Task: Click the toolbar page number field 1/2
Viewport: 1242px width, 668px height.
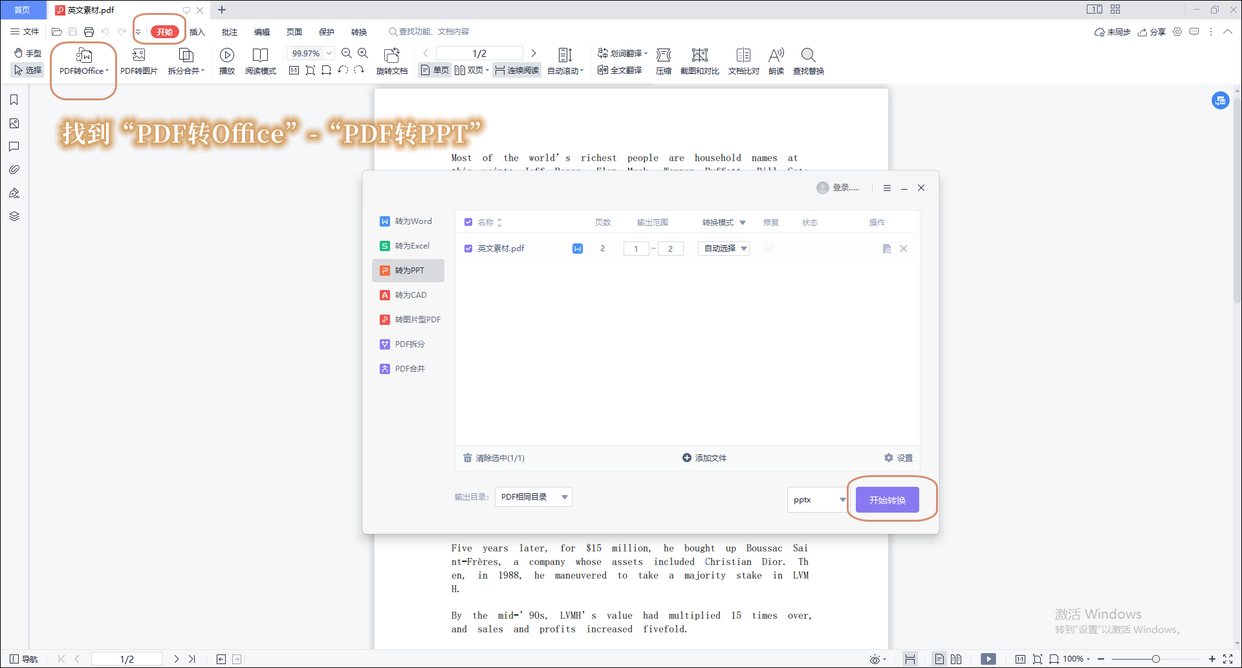Action: pyautogui.click(x=479, y=53)
